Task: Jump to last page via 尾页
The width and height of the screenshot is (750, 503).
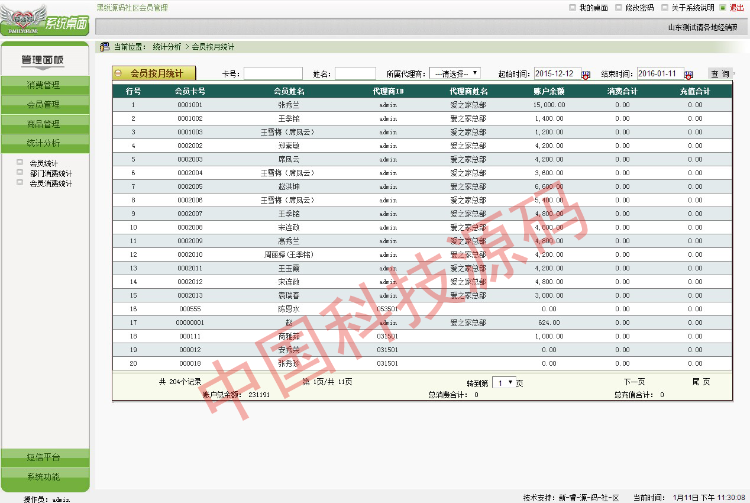Action: (701, 382)
